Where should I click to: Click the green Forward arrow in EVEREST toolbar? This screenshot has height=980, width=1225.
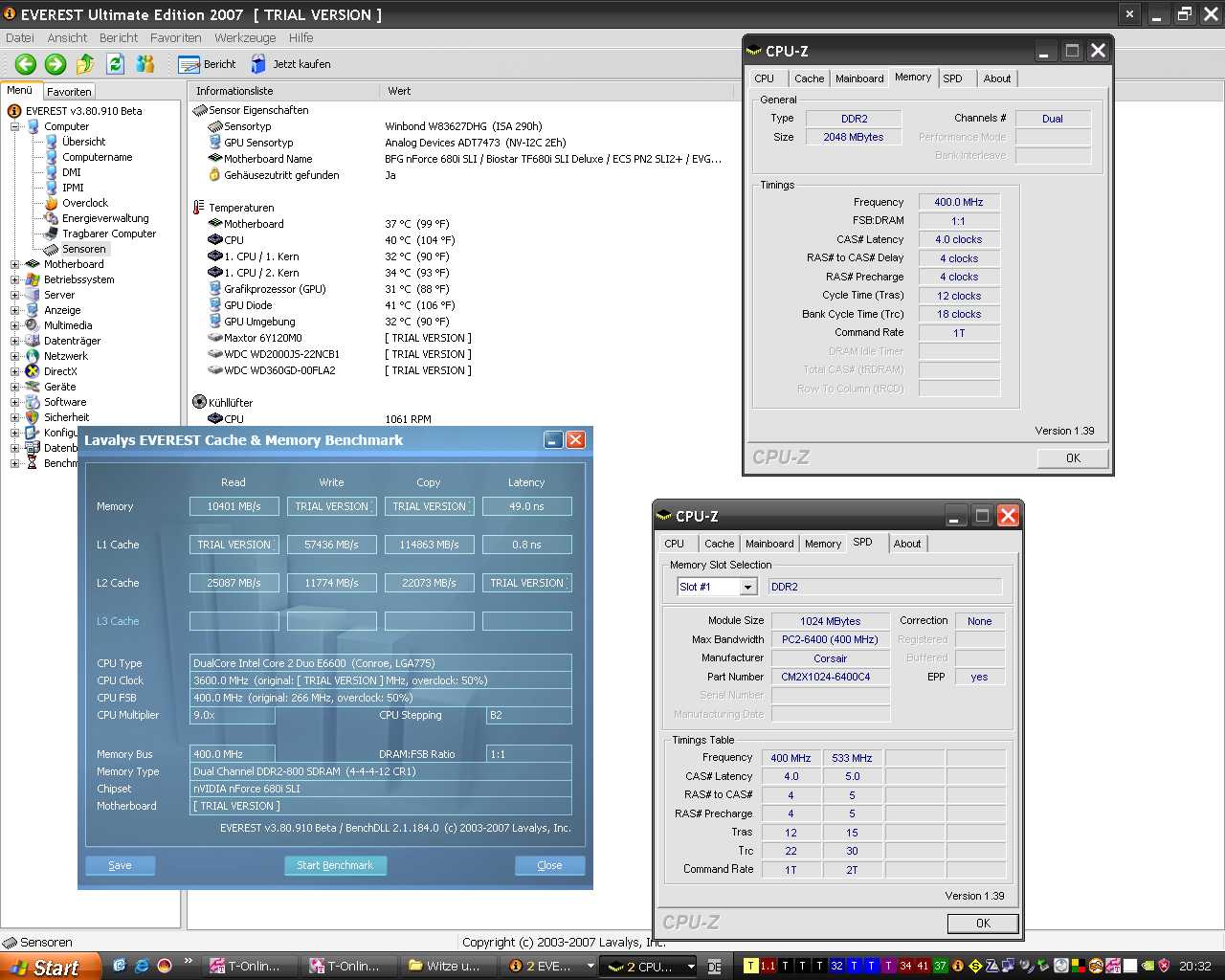point(56,64)
